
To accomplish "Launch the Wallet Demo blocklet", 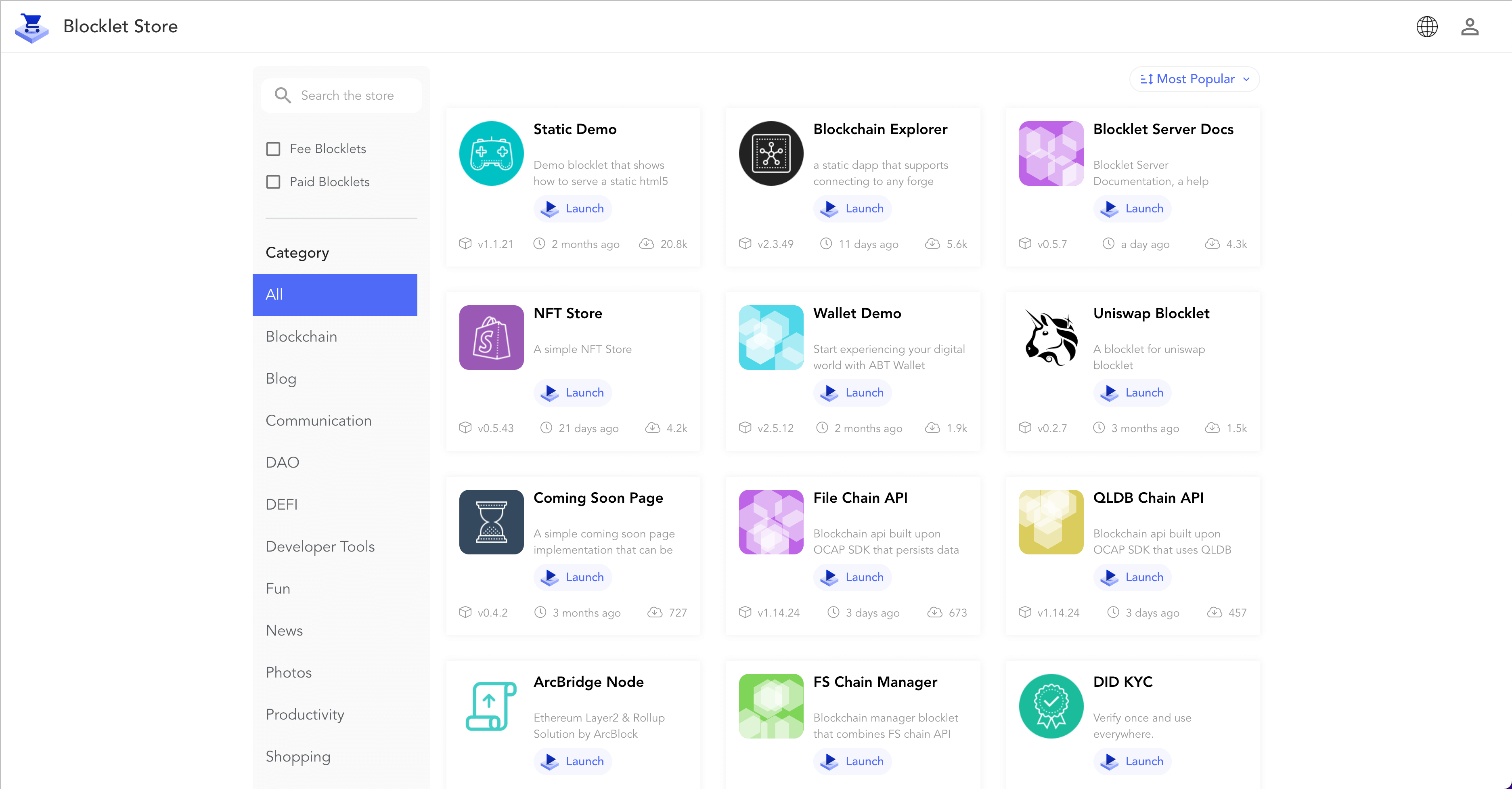I will 852,393.
